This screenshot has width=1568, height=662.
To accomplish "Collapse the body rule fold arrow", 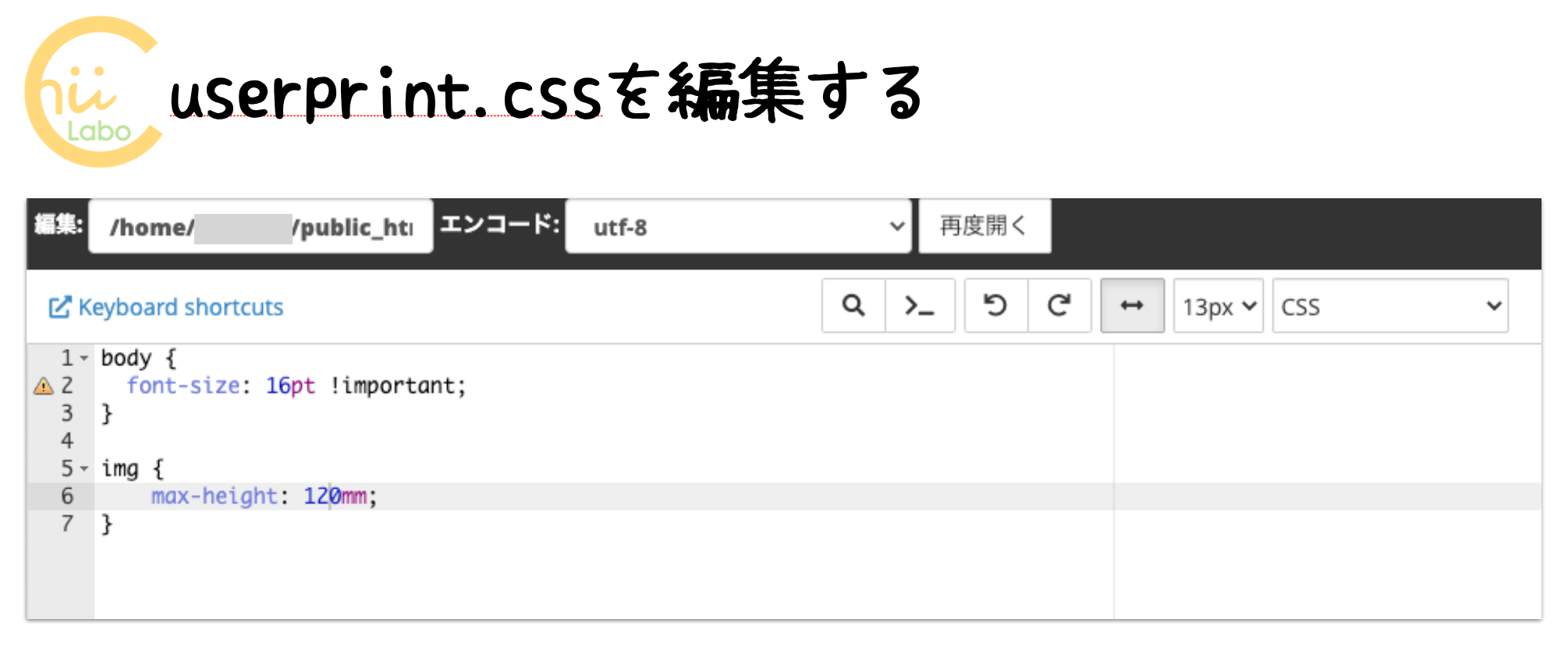I will pos(83,358).
